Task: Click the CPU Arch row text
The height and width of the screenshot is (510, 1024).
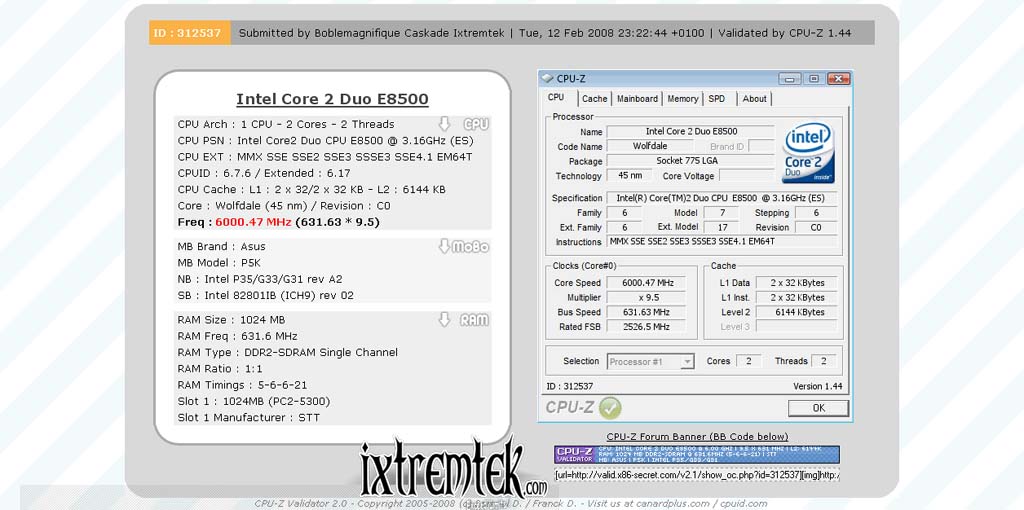Action: tap(286, 124)
